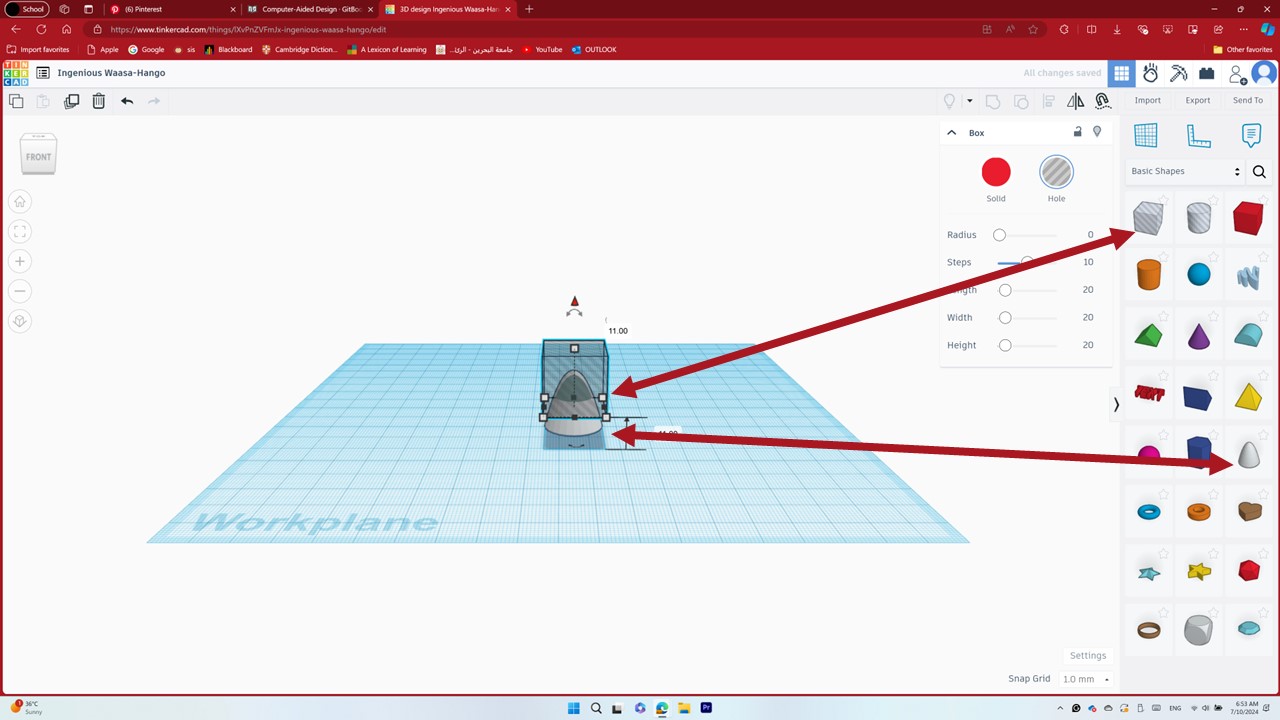Click the Align tool icon

coord(1048,101)
